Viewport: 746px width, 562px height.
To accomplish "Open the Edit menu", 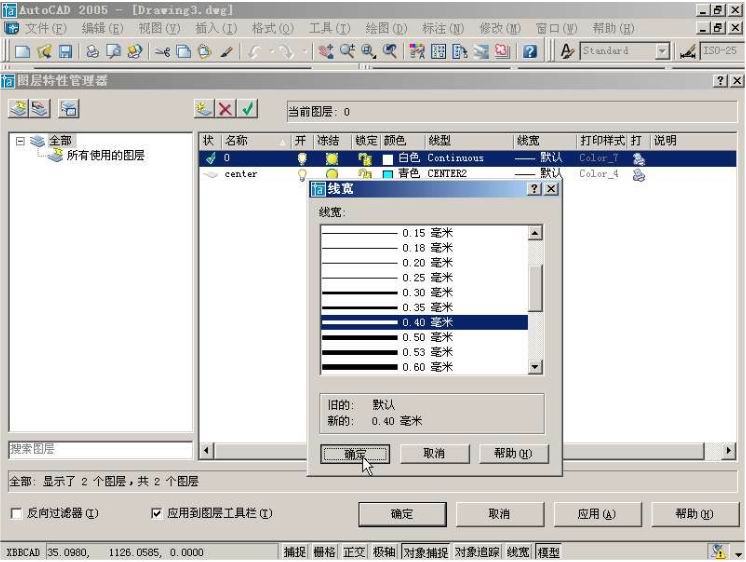I will click(x=102, y=29).
